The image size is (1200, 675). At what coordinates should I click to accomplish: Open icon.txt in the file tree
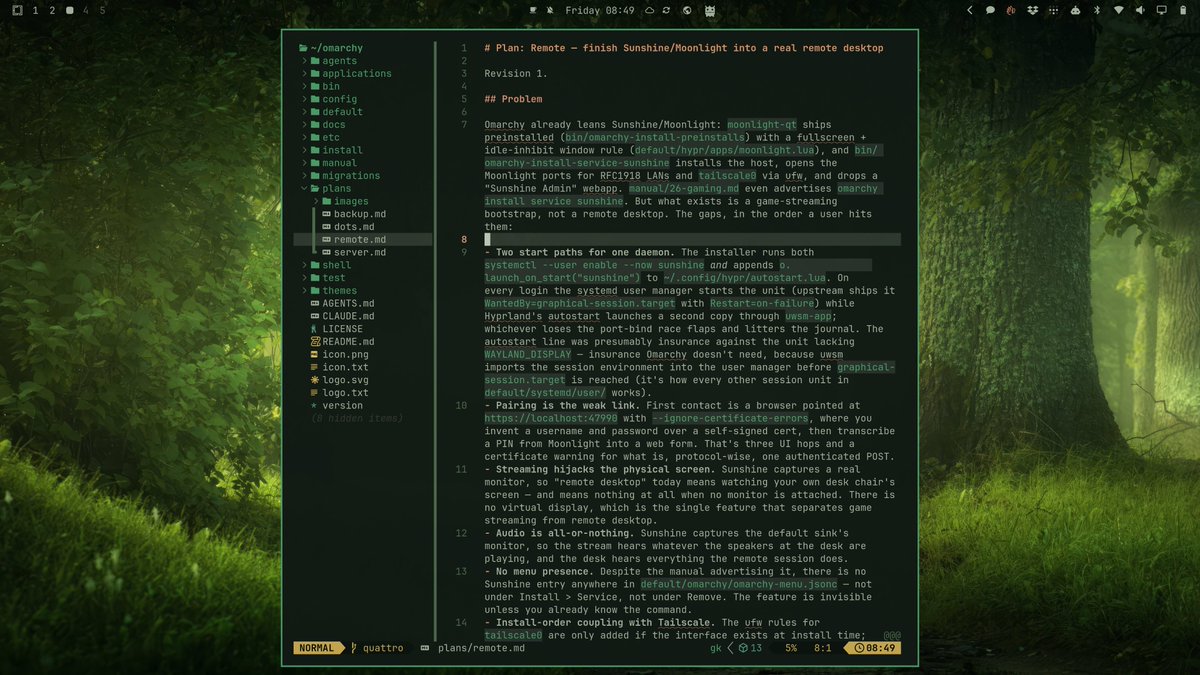[345, 367]
